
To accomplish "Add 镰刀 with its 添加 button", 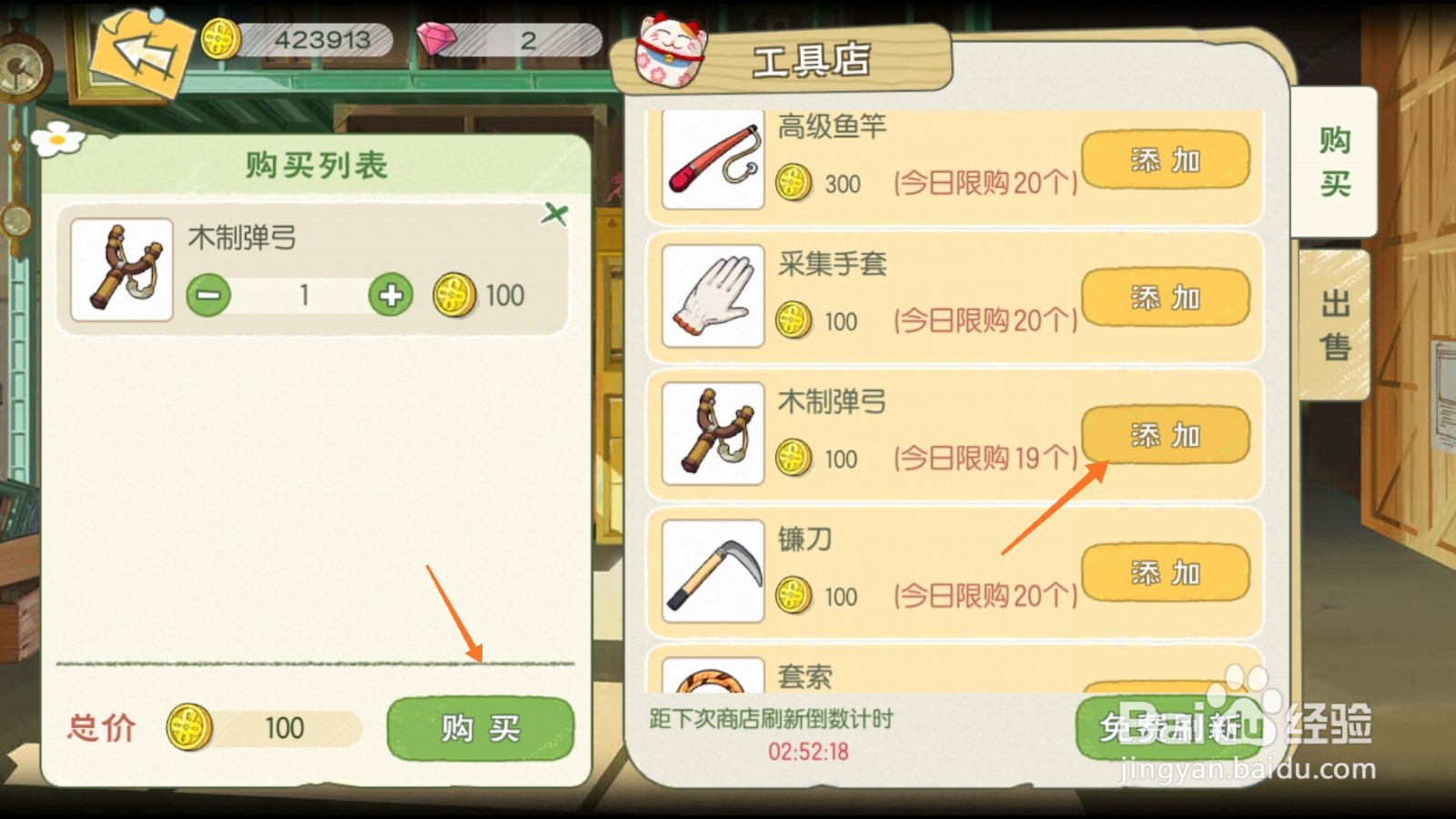I will click(1166, 572).
